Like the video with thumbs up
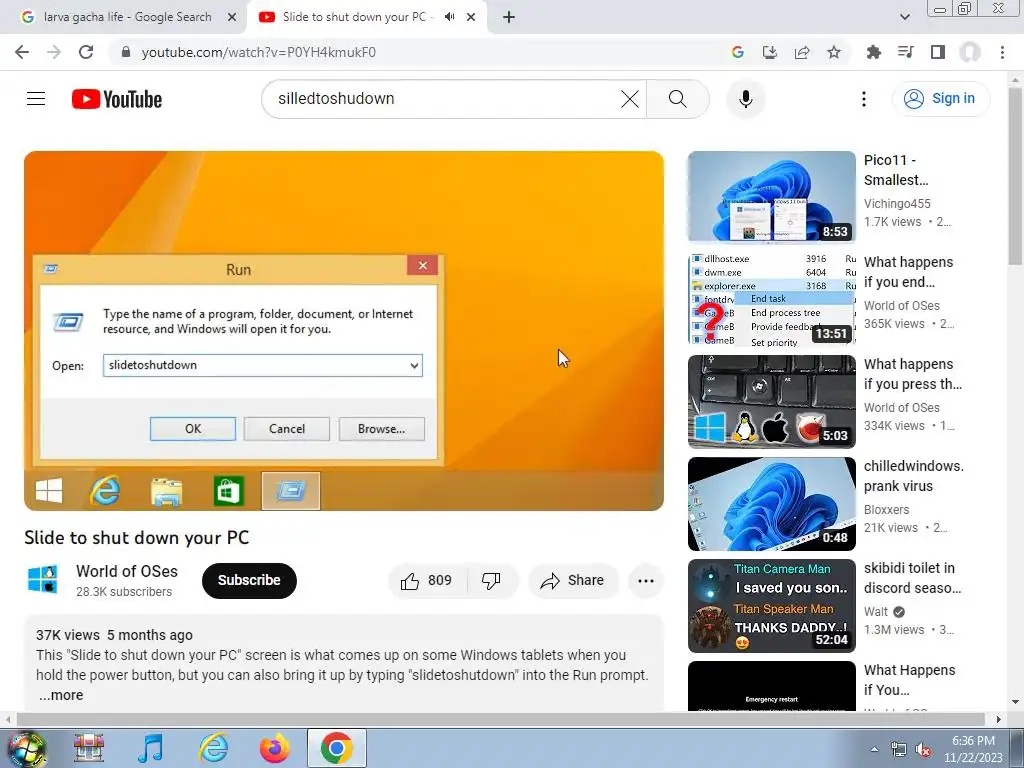This screenshot has width=1024, height=768. (427, 581)
